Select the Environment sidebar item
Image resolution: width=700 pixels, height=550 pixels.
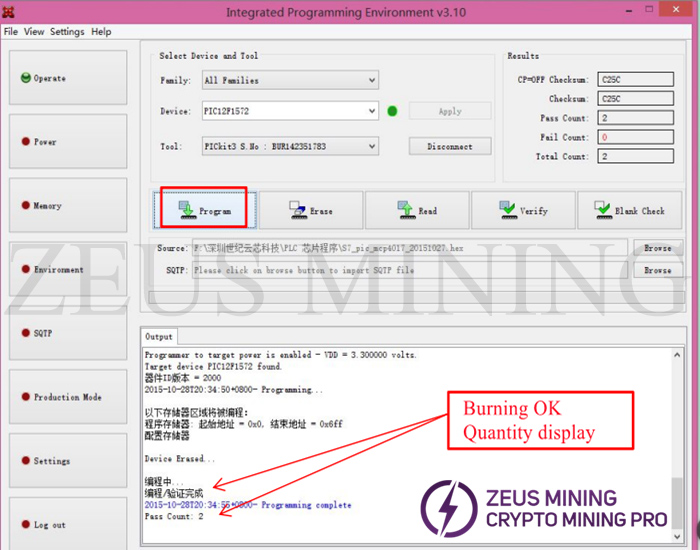point(67,270)
